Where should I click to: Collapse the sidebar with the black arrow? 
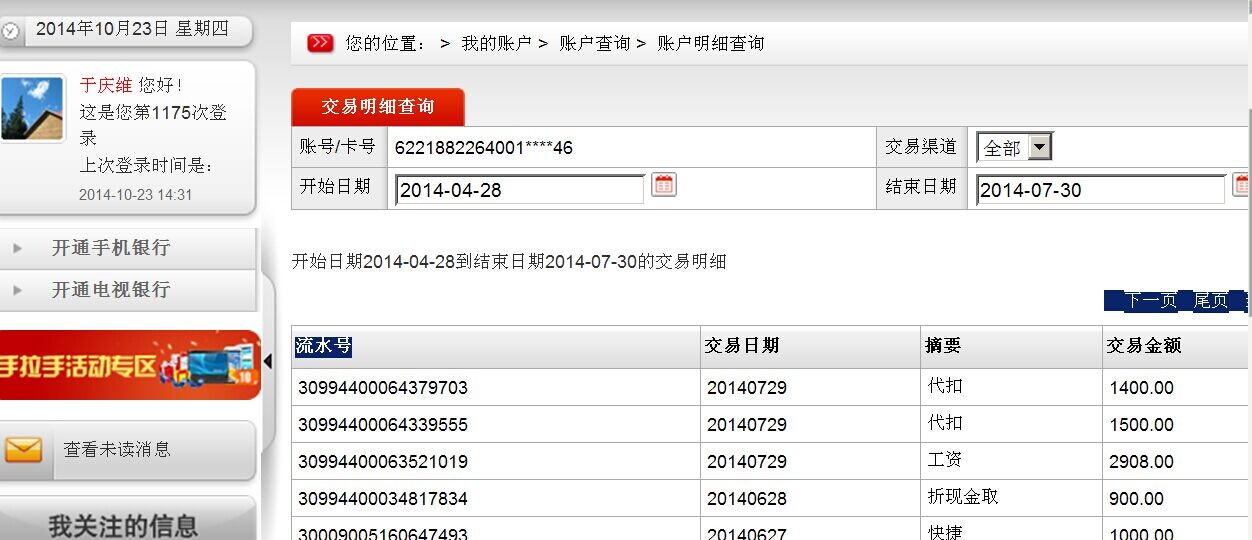pos(267,361)
